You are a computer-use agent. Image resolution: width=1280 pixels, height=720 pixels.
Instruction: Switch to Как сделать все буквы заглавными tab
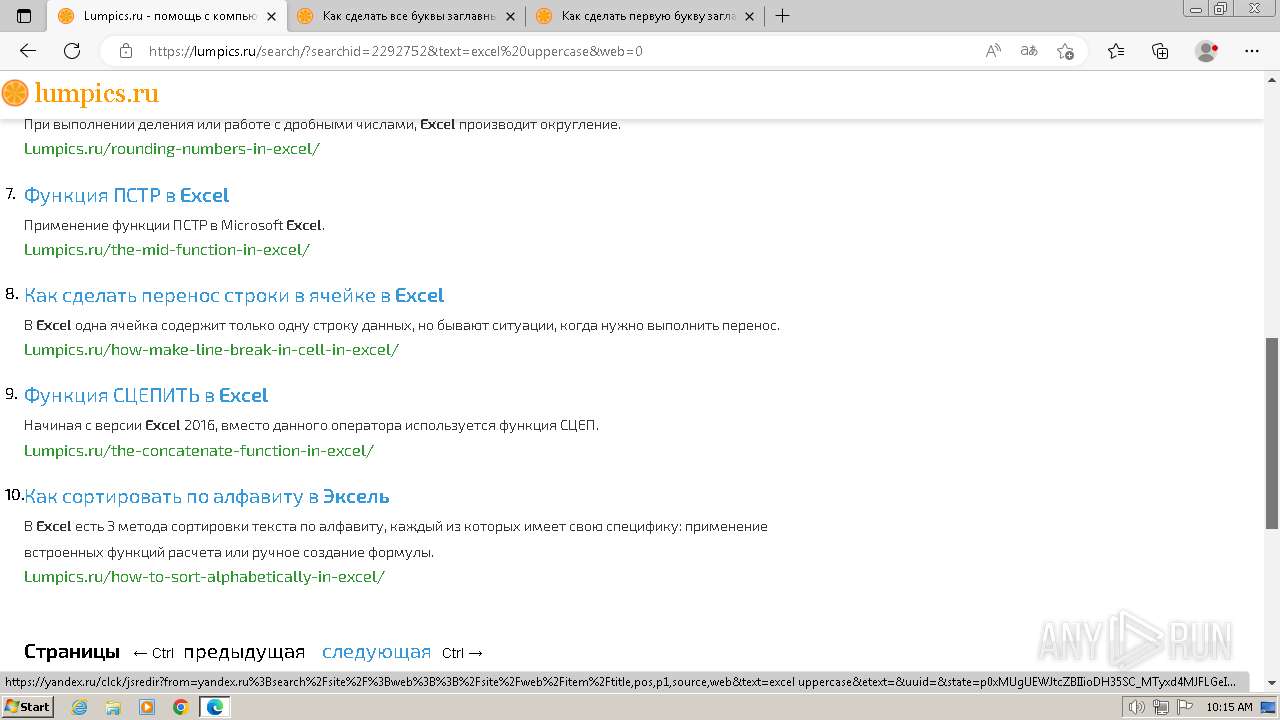408,16
